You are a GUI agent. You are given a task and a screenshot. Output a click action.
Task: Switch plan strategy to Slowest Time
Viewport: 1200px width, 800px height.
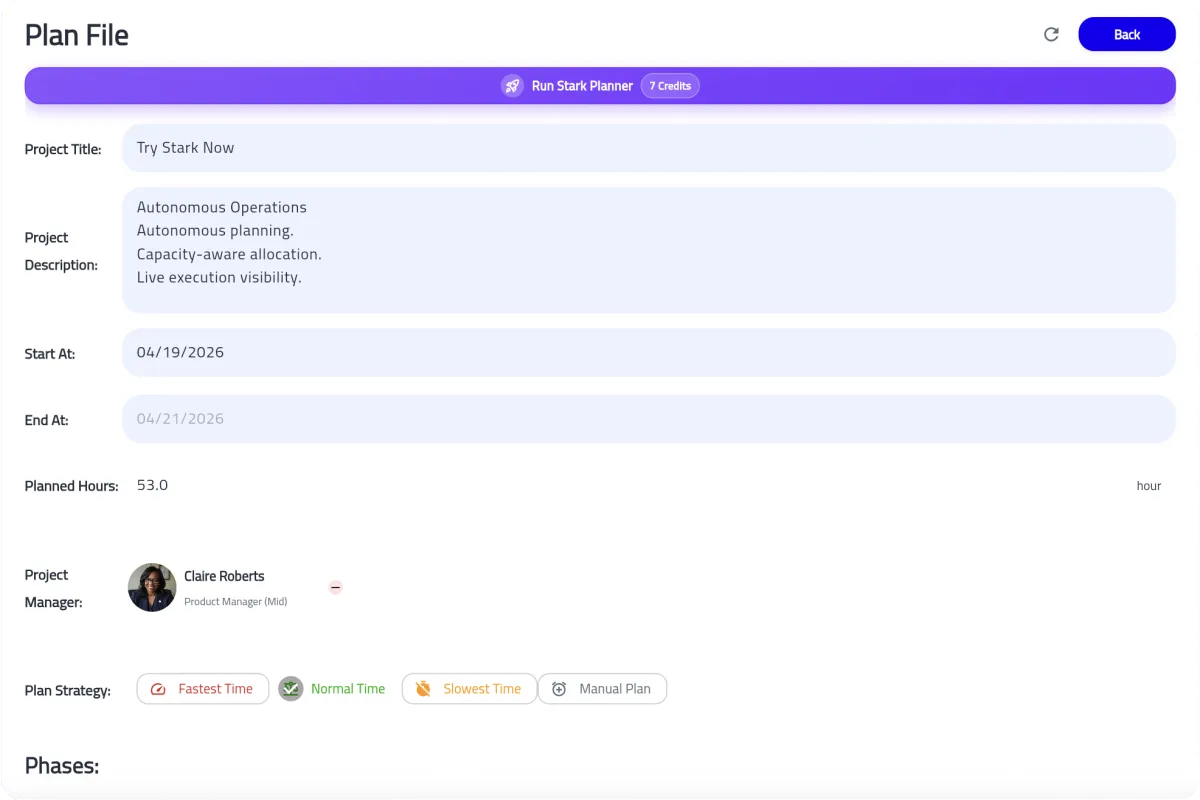pos(481,689)
